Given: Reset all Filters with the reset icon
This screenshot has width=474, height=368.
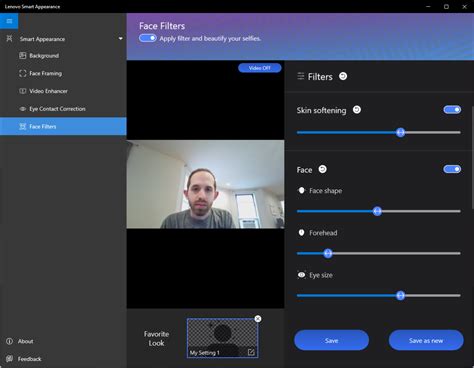Looking at the screenshot, I should 343,76.
